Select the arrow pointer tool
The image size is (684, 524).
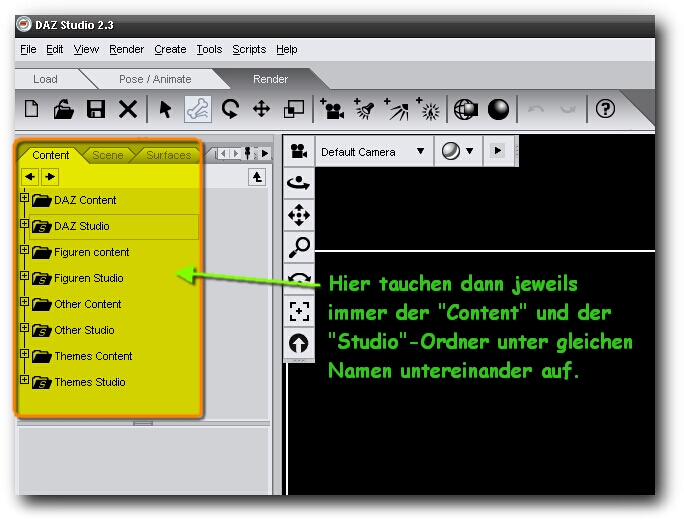[x=165, y=110]
